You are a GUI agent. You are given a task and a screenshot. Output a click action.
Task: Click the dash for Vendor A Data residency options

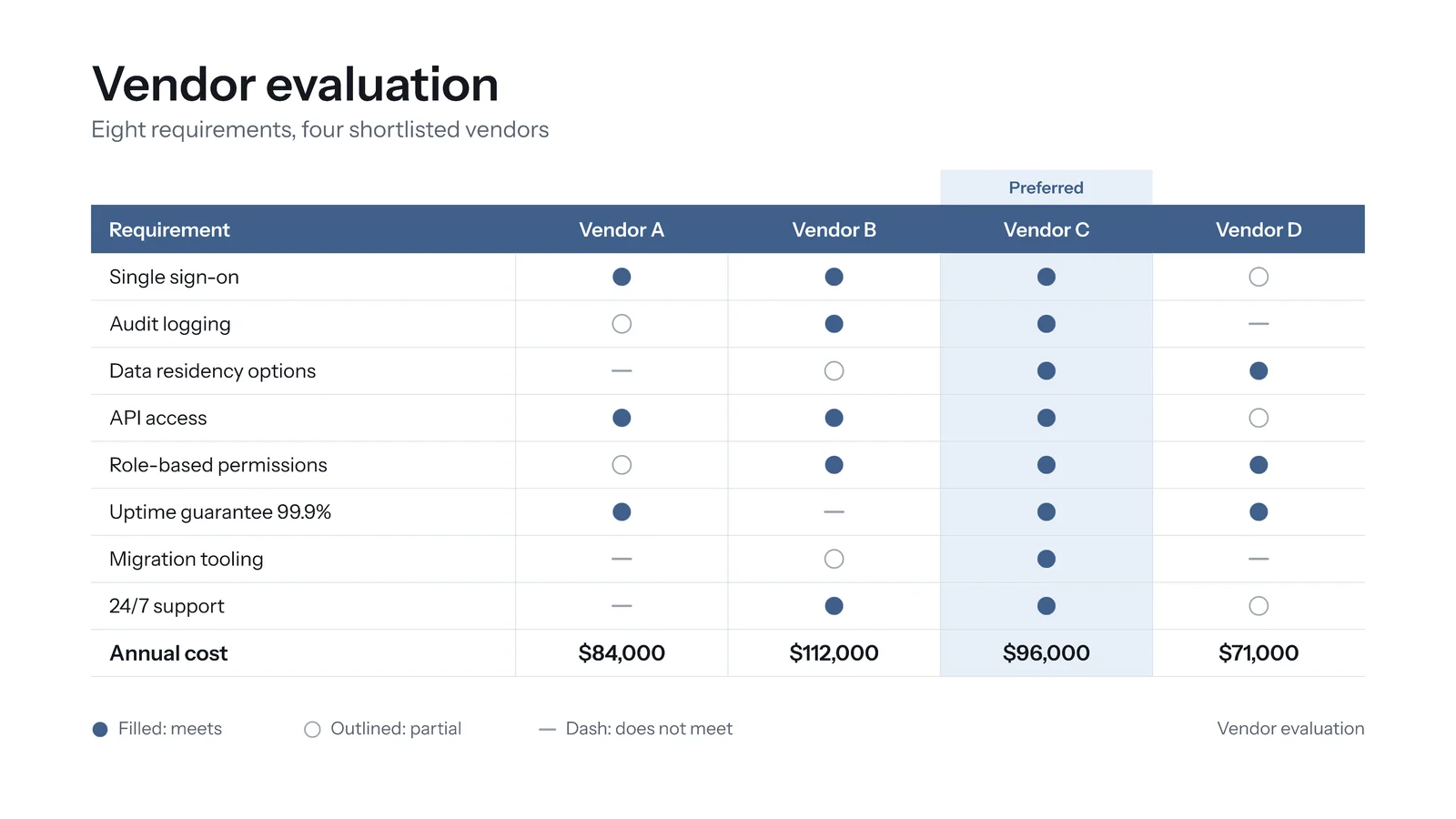622,371
